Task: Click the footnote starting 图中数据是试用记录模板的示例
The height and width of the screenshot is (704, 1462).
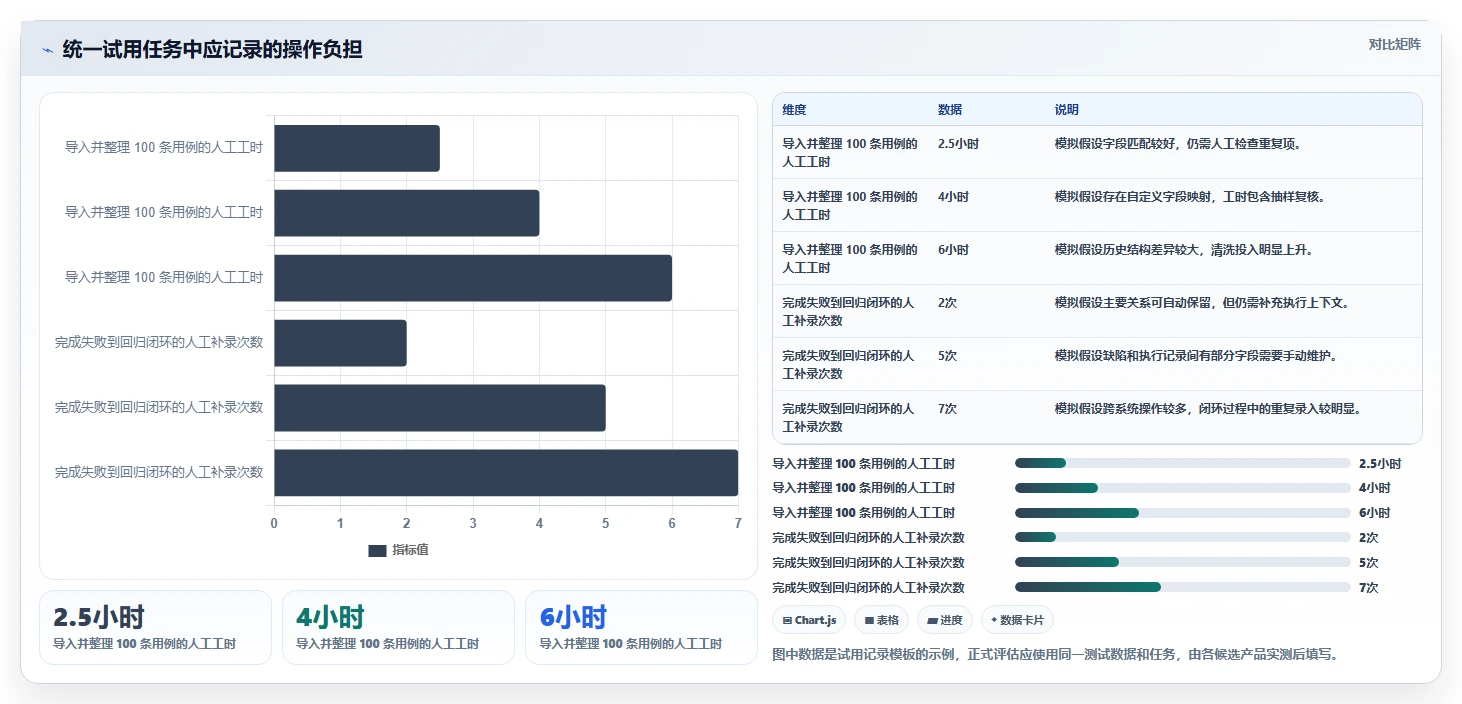Action: [x=1055, y=654]
